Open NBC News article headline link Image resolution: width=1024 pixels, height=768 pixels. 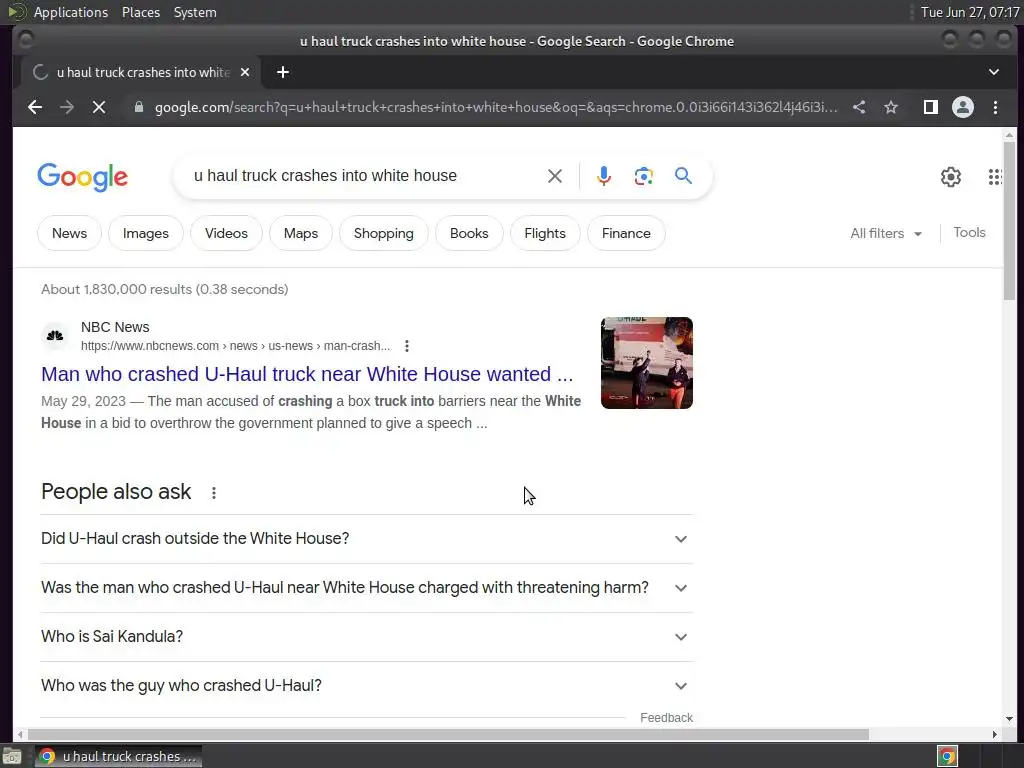(x=307, y=374)
